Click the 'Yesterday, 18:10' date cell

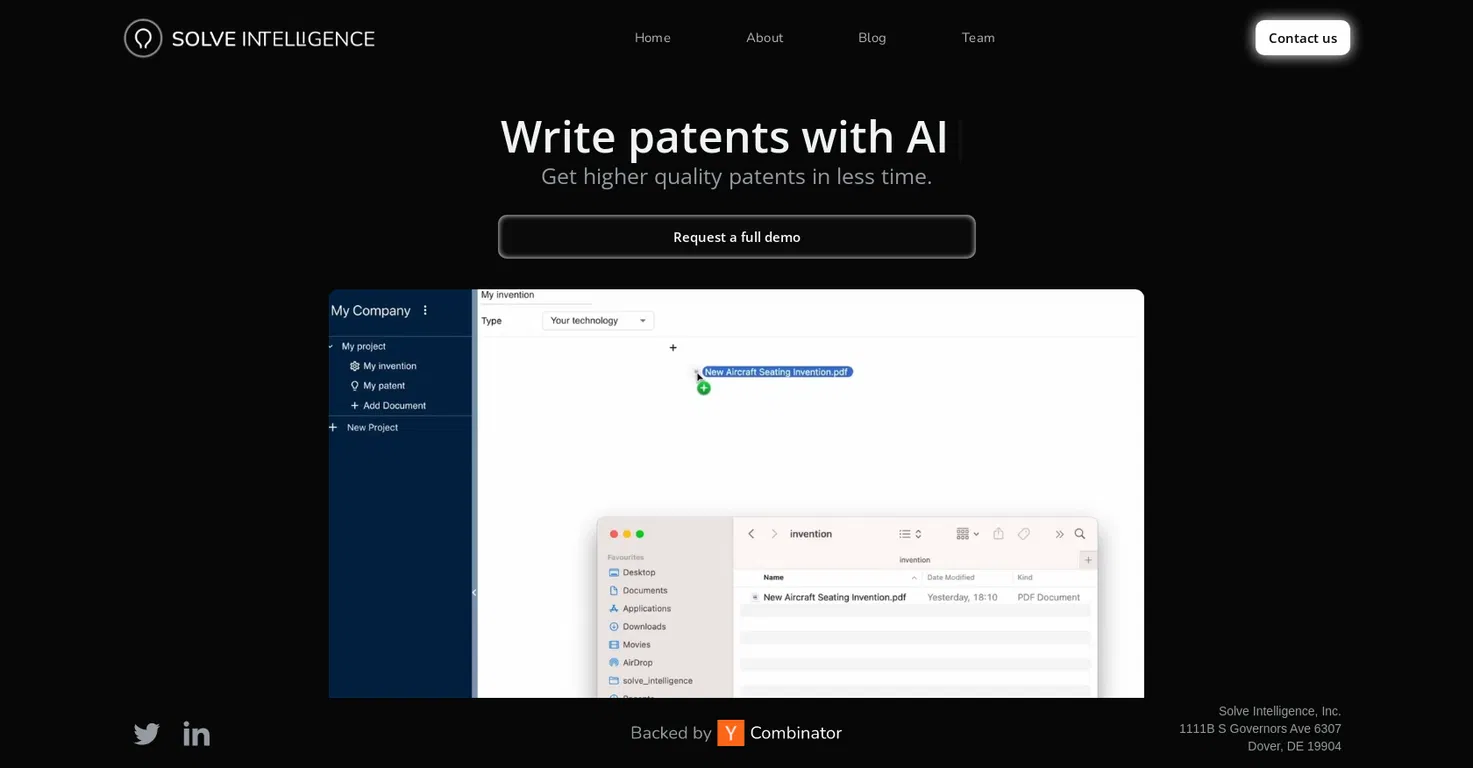[x=962, y=597]
